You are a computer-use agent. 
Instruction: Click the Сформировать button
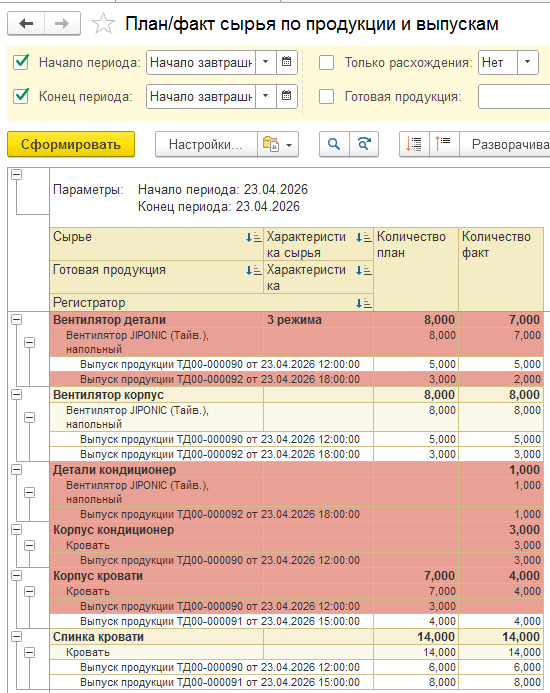(x=71, y=144)
